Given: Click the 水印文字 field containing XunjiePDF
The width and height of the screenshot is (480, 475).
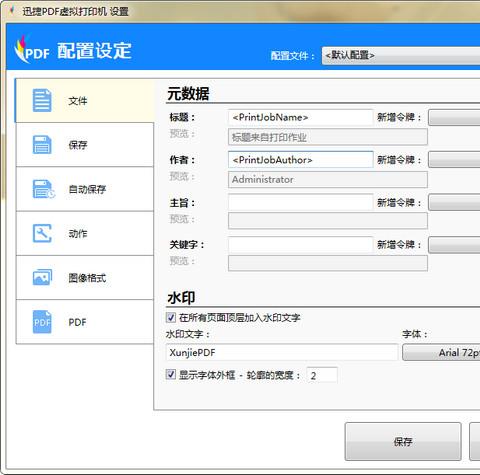Looking at the screenshot, I should pos(282,352).
